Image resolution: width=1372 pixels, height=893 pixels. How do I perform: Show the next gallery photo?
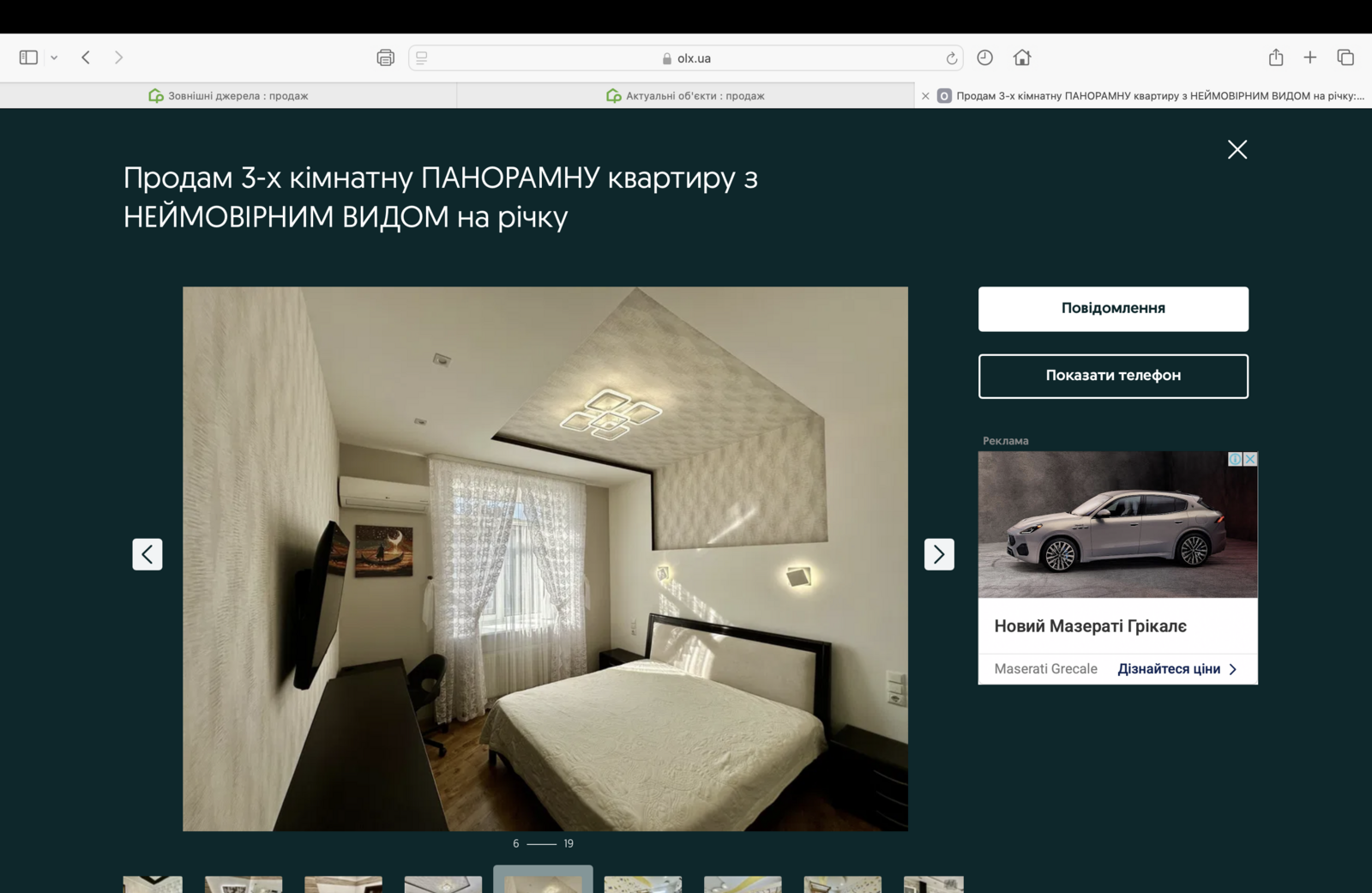939,554
